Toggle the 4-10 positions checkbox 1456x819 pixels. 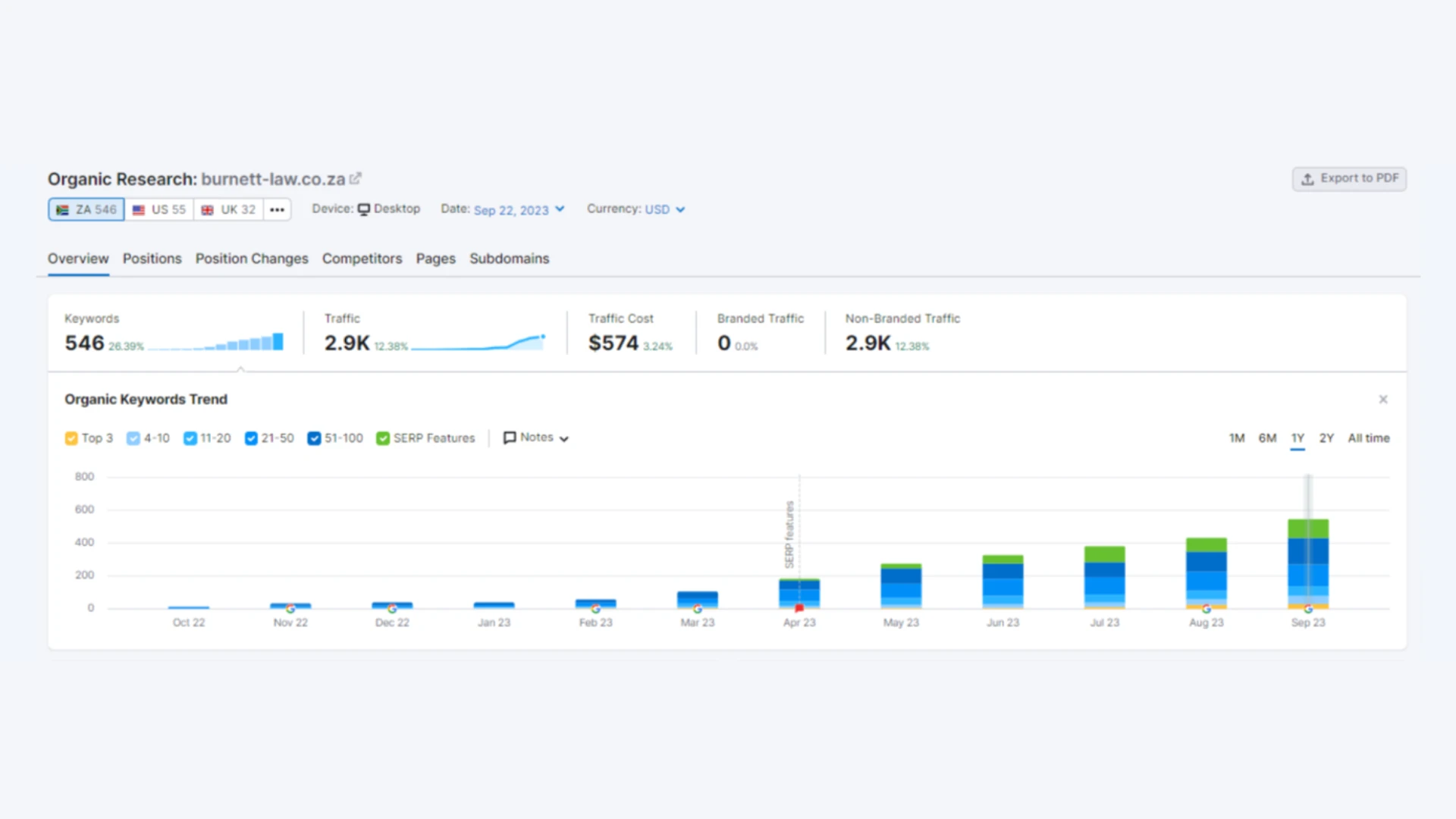(x=133, y=438)
